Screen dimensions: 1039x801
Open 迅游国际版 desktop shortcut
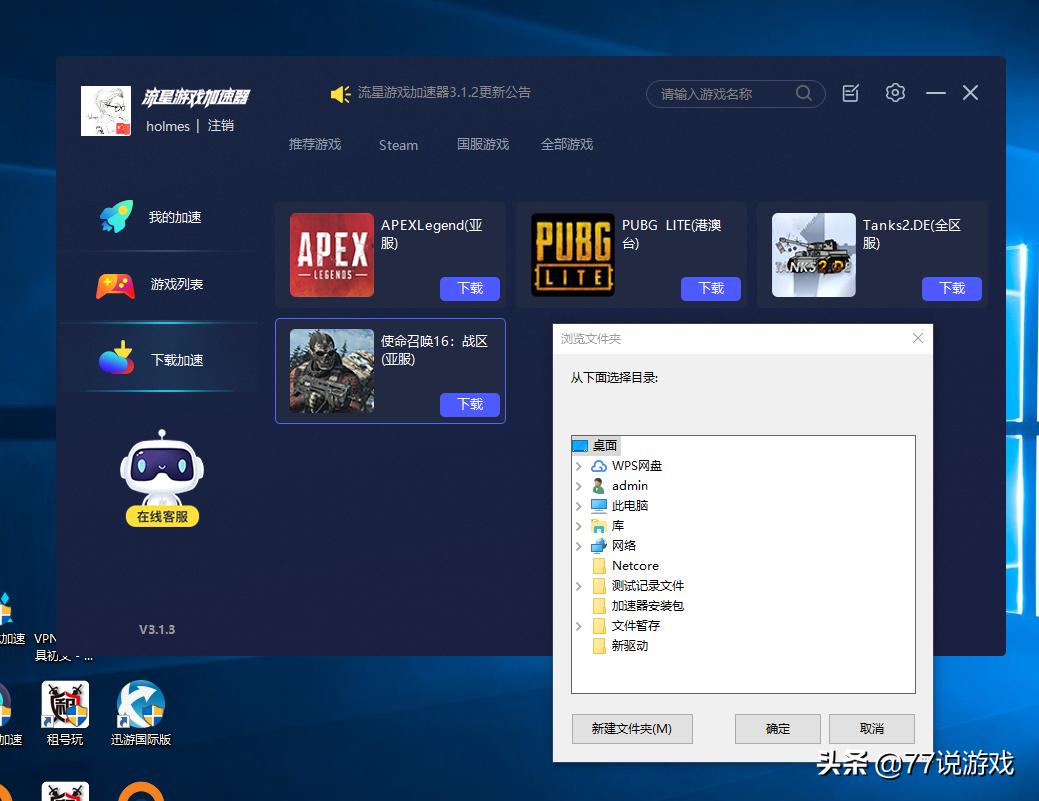(140, 705)
